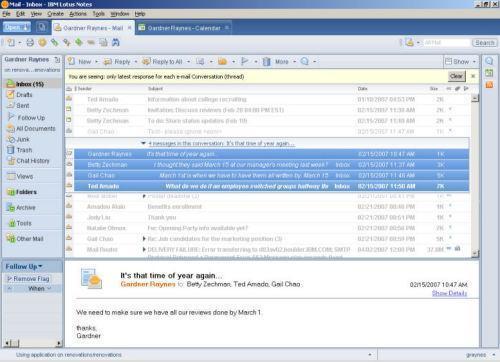Click the follow up flag icon in action bar

click(245, 61)
